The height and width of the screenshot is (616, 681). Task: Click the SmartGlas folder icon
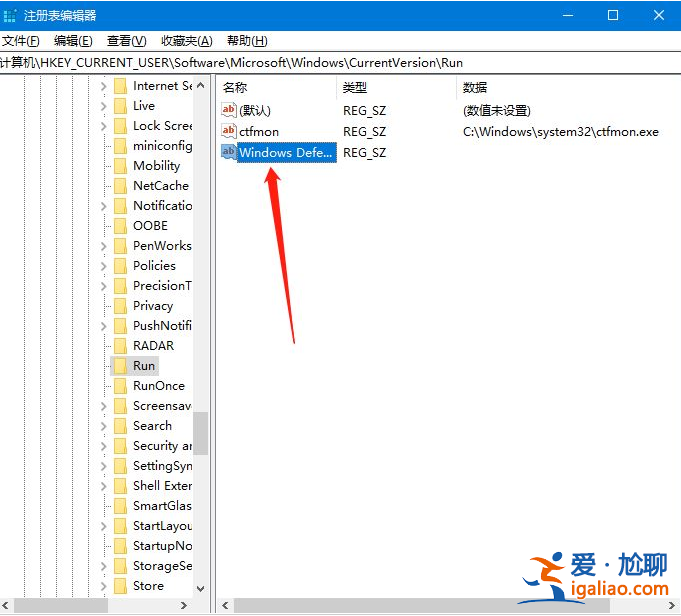tap(120, 505)
